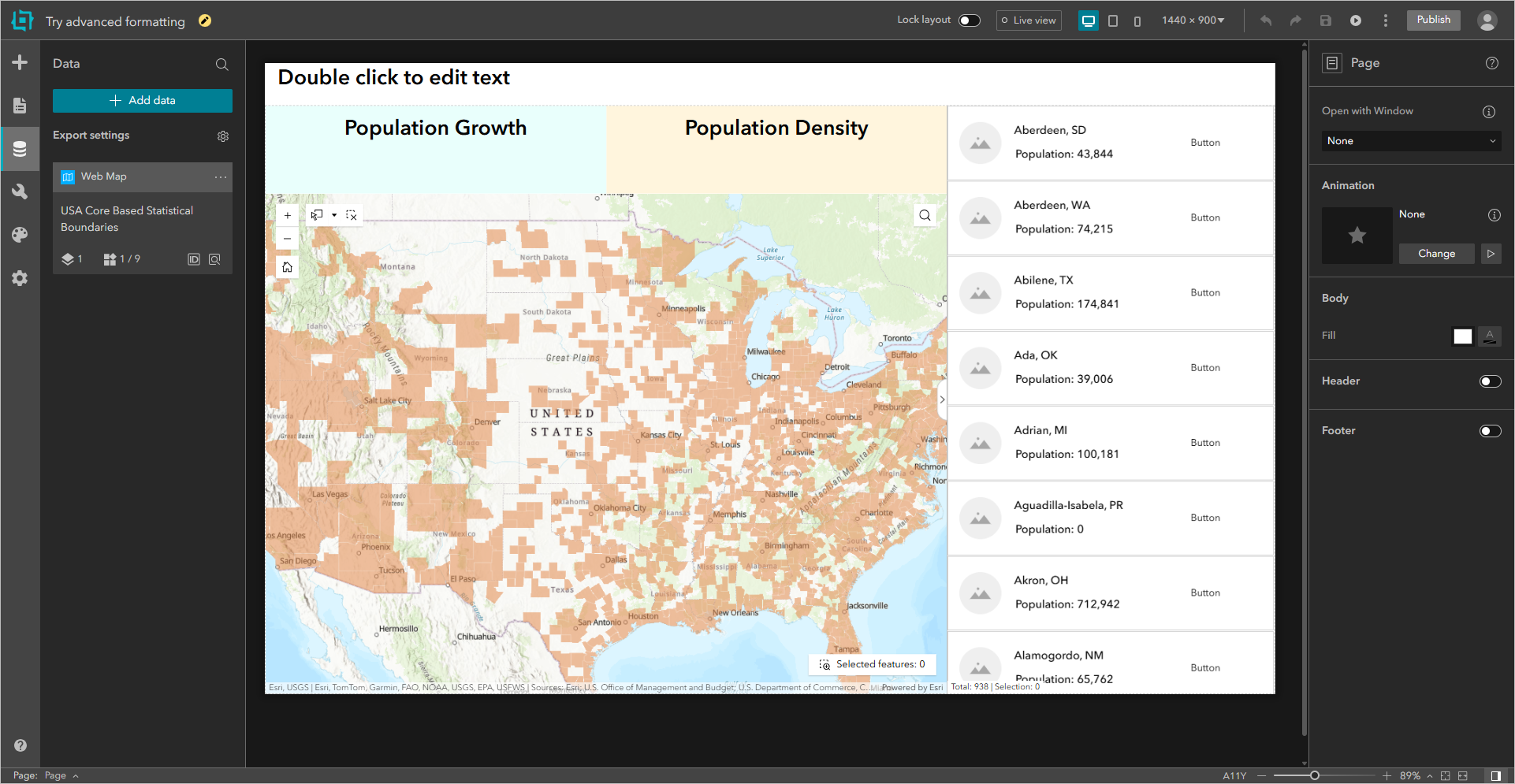This screenshot has width=1515, height=784.
Task: Switch to tablet device view
Action: 1113,20
